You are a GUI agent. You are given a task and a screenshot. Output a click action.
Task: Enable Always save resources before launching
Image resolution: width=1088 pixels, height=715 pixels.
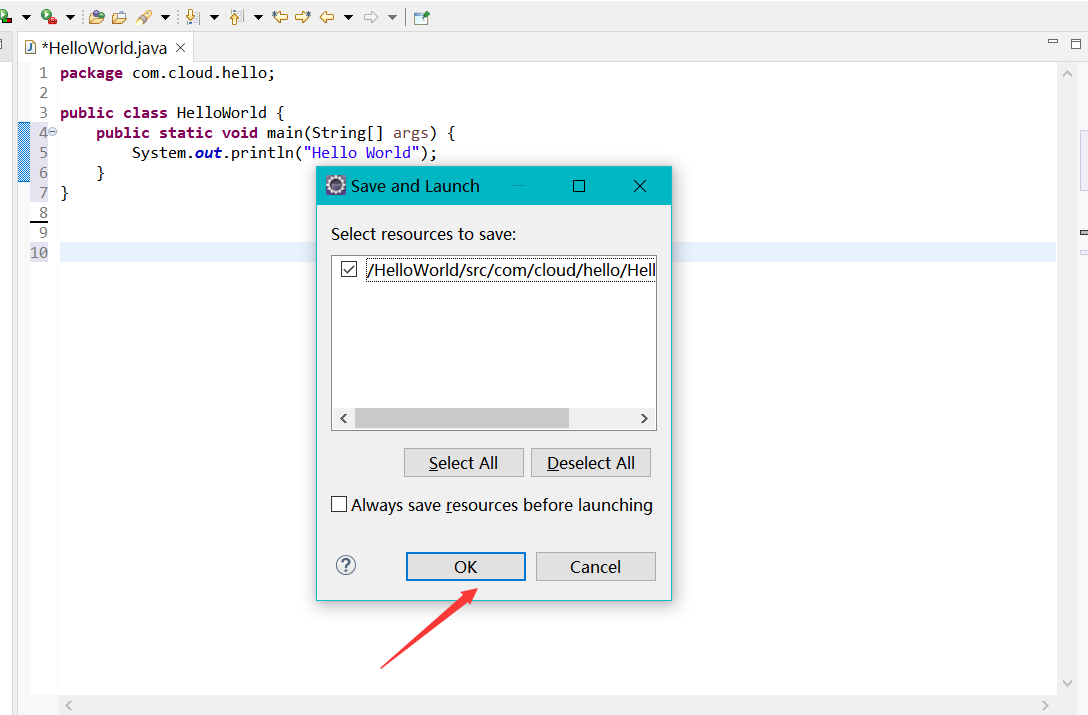click(x=339, y=504)
